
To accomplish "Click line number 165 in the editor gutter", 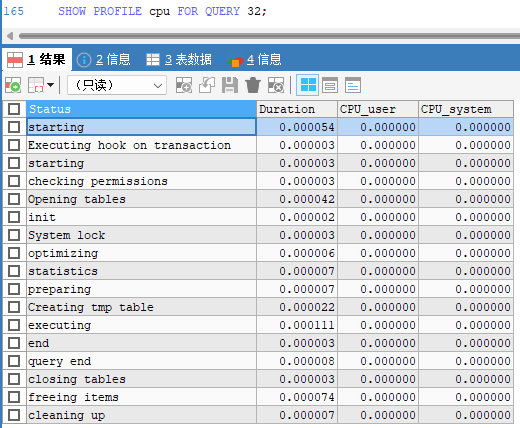I will coord(14,11).
